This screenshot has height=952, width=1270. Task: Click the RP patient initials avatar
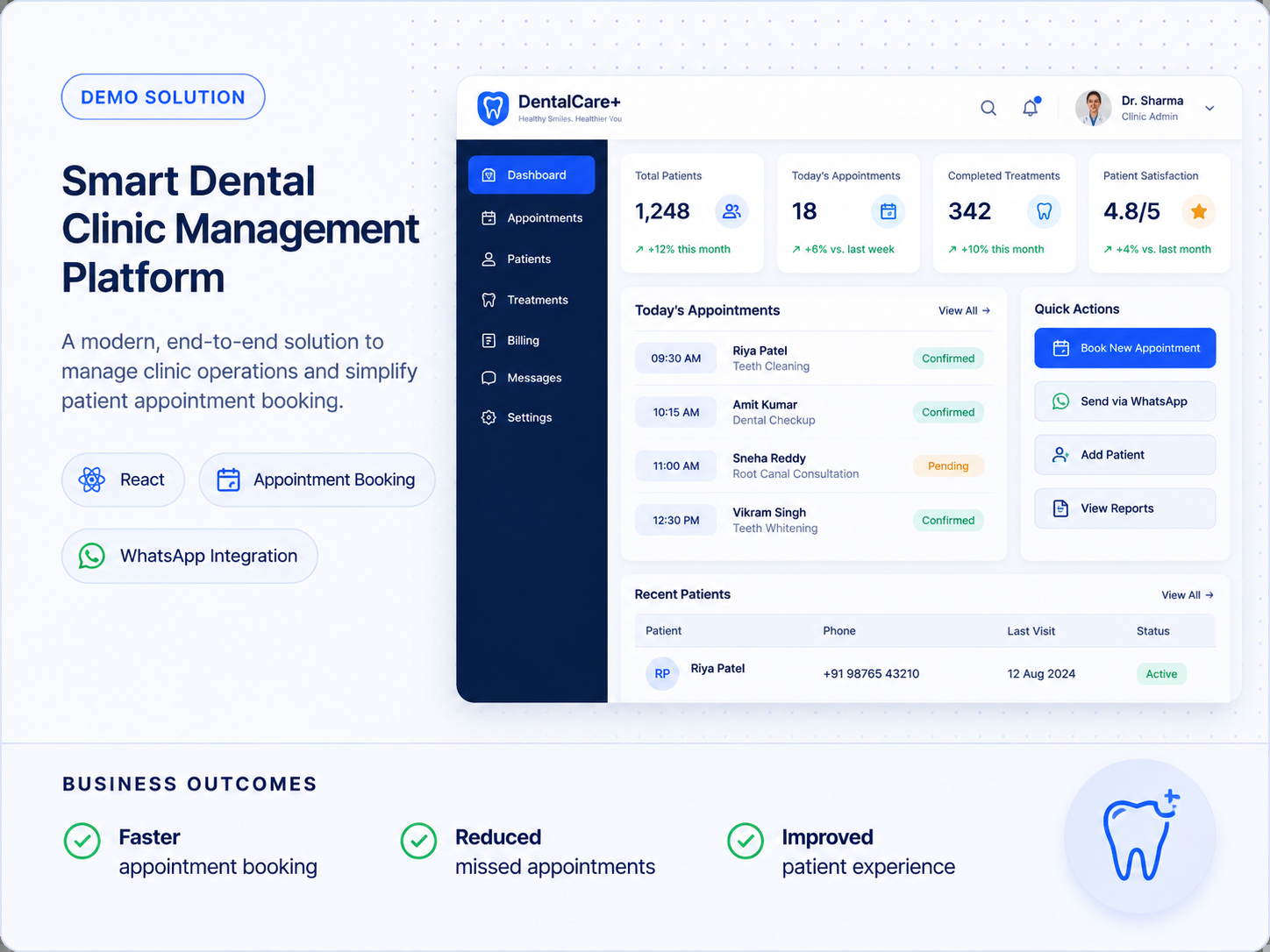point(662,673)
